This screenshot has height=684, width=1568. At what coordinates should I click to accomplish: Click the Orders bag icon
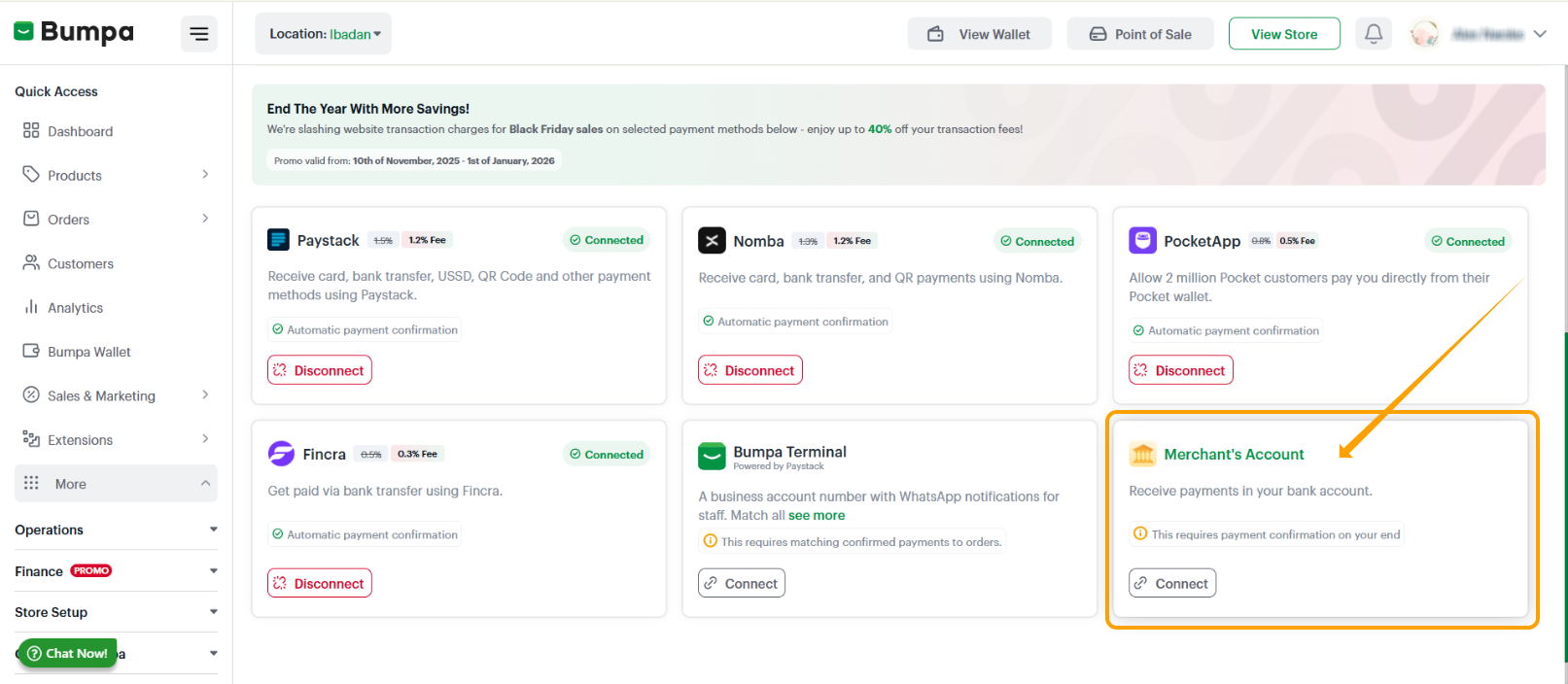click(x=31, y=219)
